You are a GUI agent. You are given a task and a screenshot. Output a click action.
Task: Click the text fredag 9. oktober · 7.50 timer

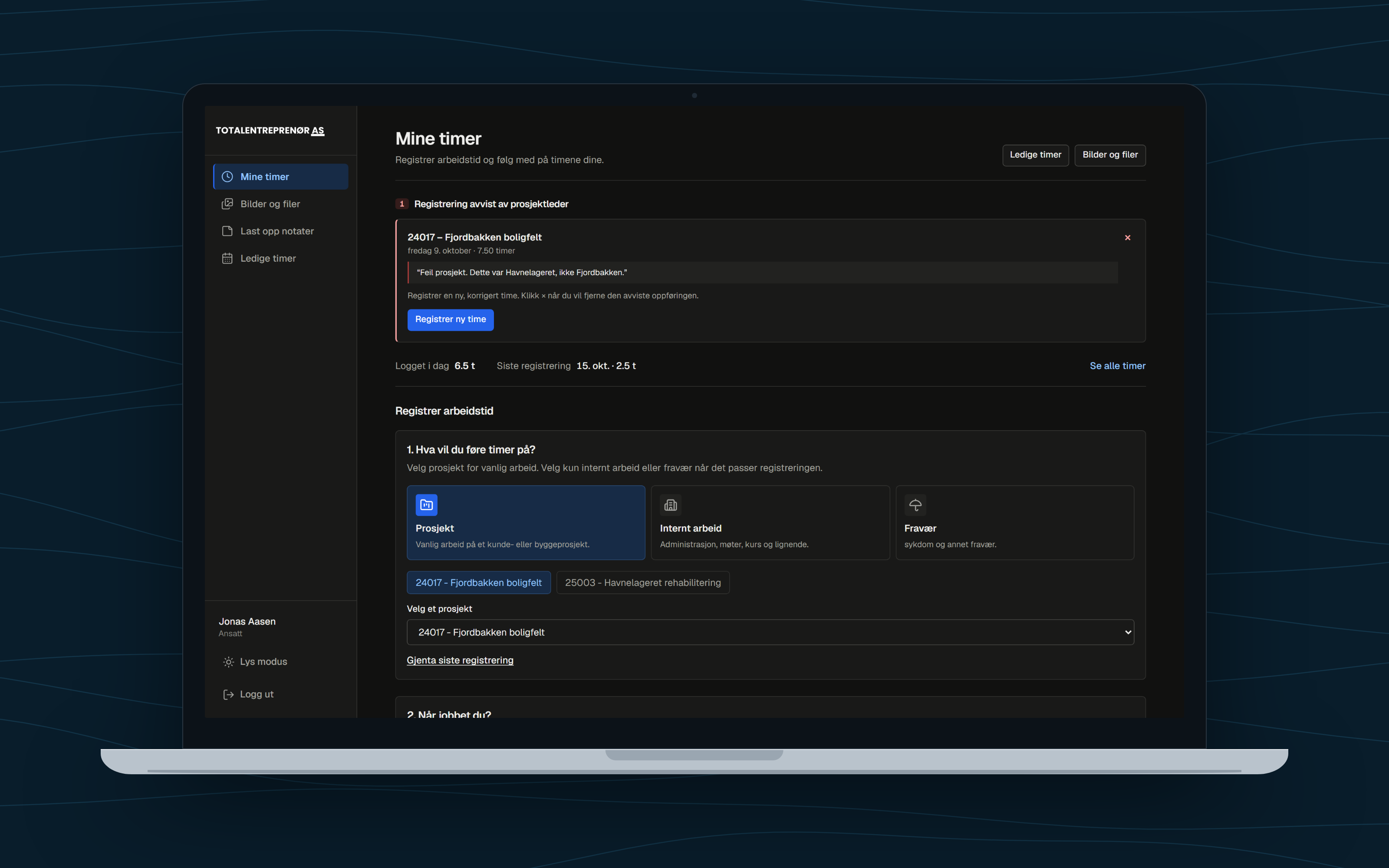[461, 251]
